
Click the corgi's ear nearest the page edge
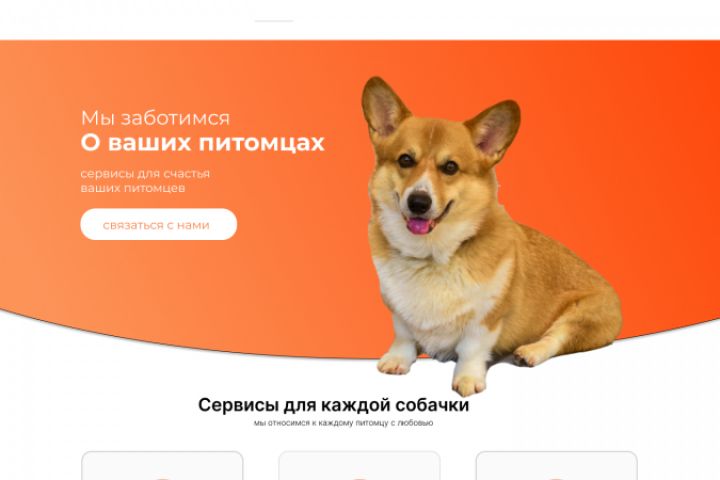(x=495, y=129)
